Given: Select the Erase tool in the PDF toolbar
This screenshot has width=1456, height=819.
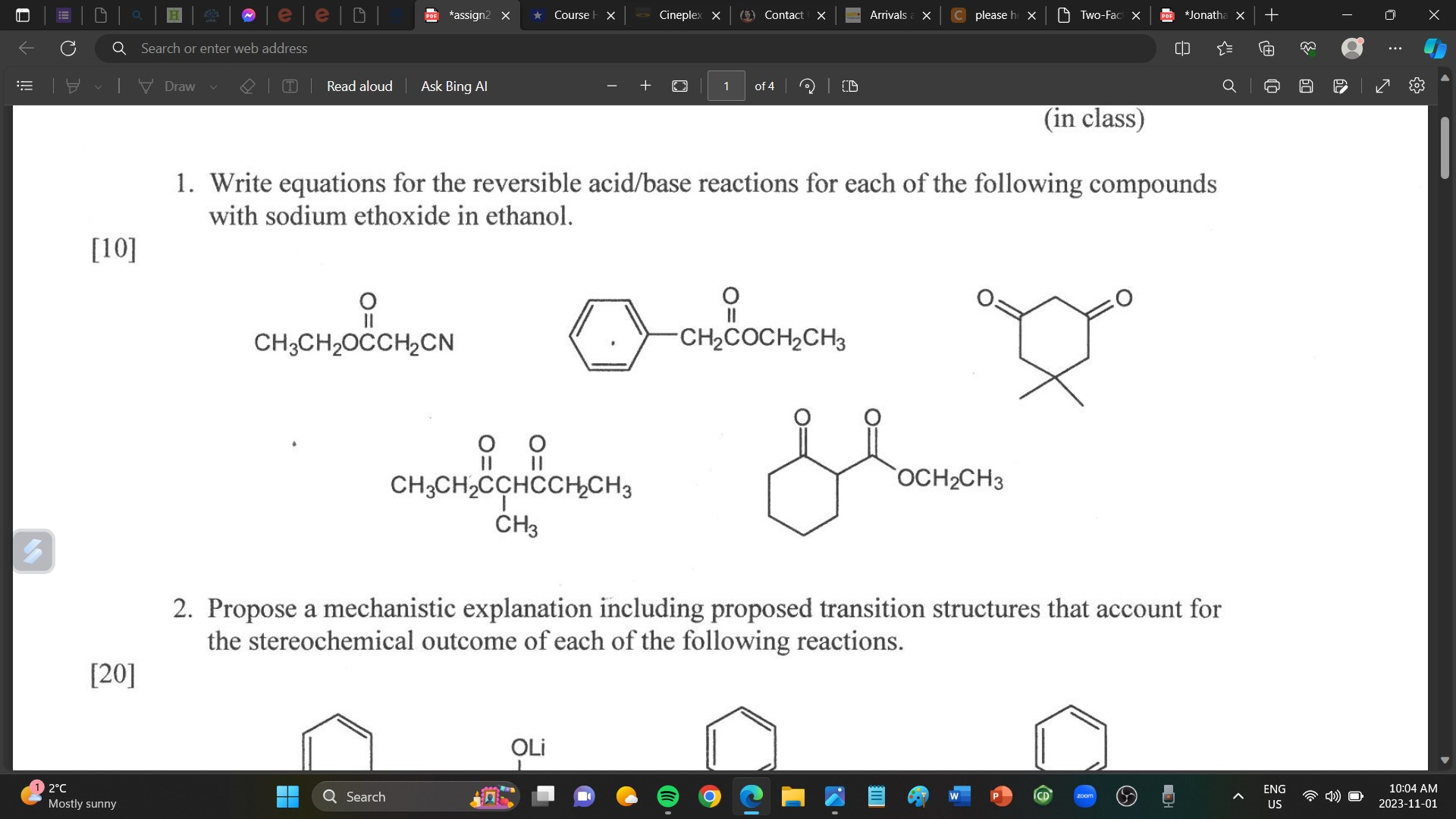Looking at the screenshot, I should [247, 86].
